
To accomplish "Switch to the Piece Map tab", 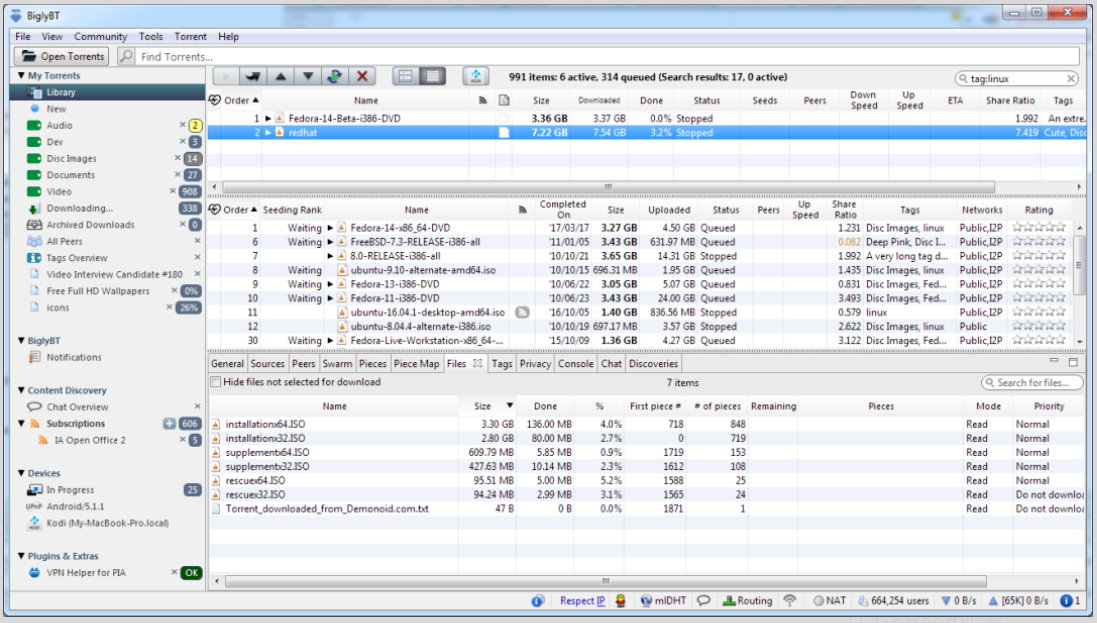I will pos(416,363).
